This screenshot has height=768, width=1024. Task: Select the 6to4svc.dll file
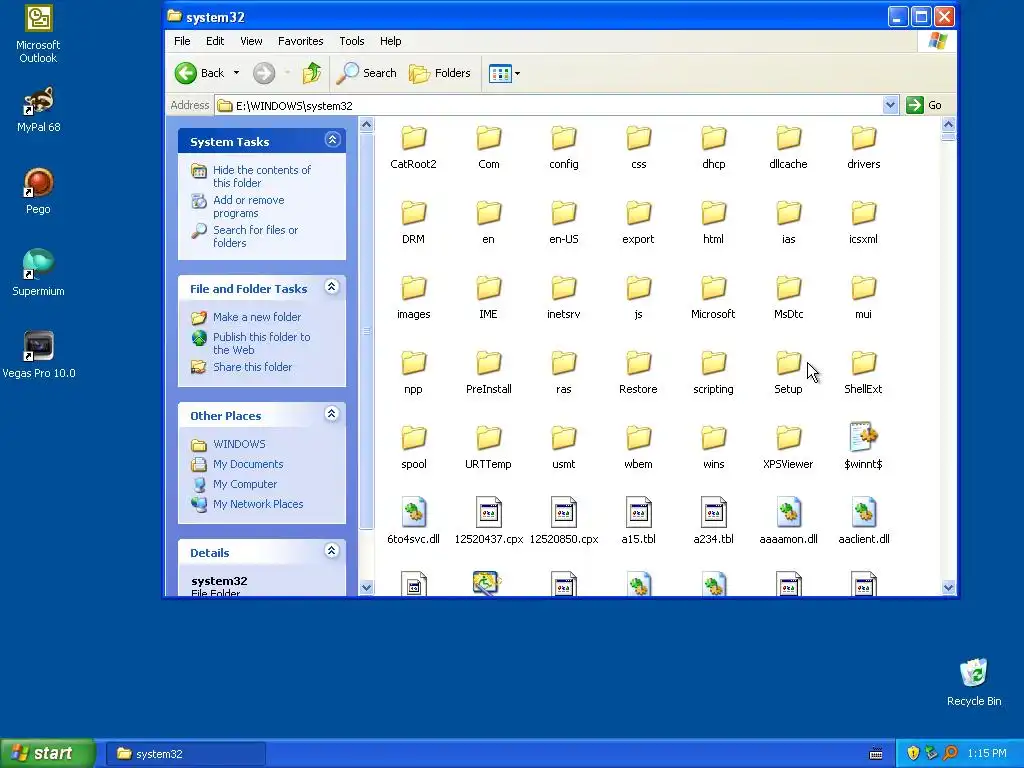pyautogui.click(x=413, y=521)
